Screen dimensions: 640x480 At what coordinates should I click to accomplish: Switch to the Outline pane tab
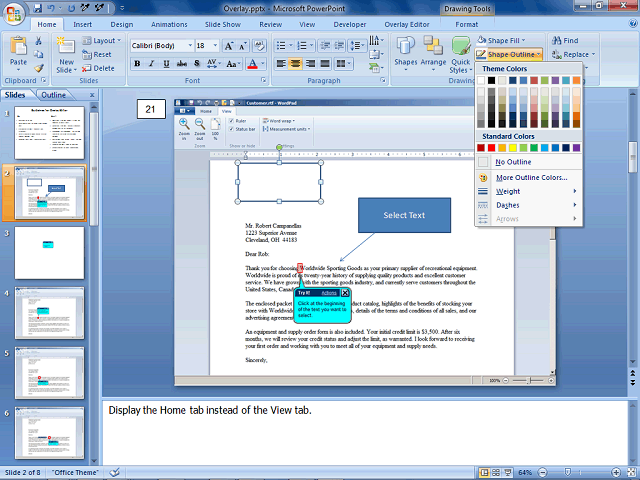click(53, 95)
